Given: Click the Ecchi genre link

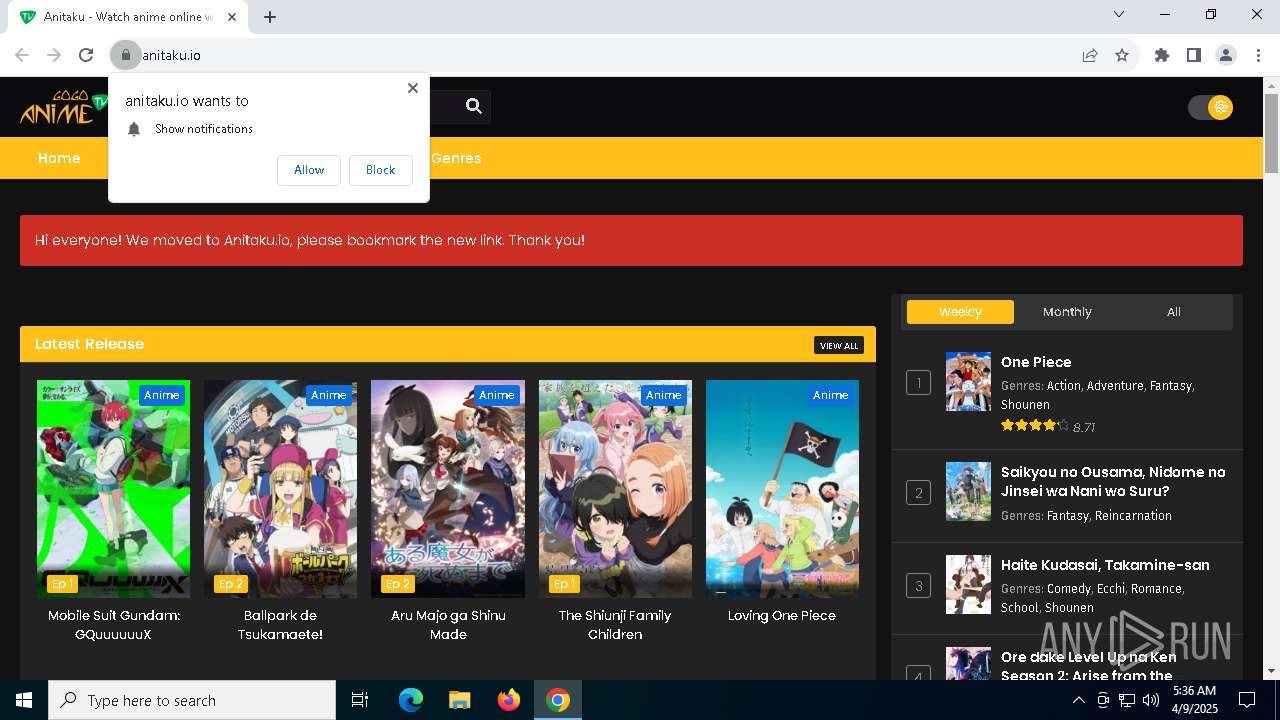Looking at the screenshot, I should [x=1111, y=589].
